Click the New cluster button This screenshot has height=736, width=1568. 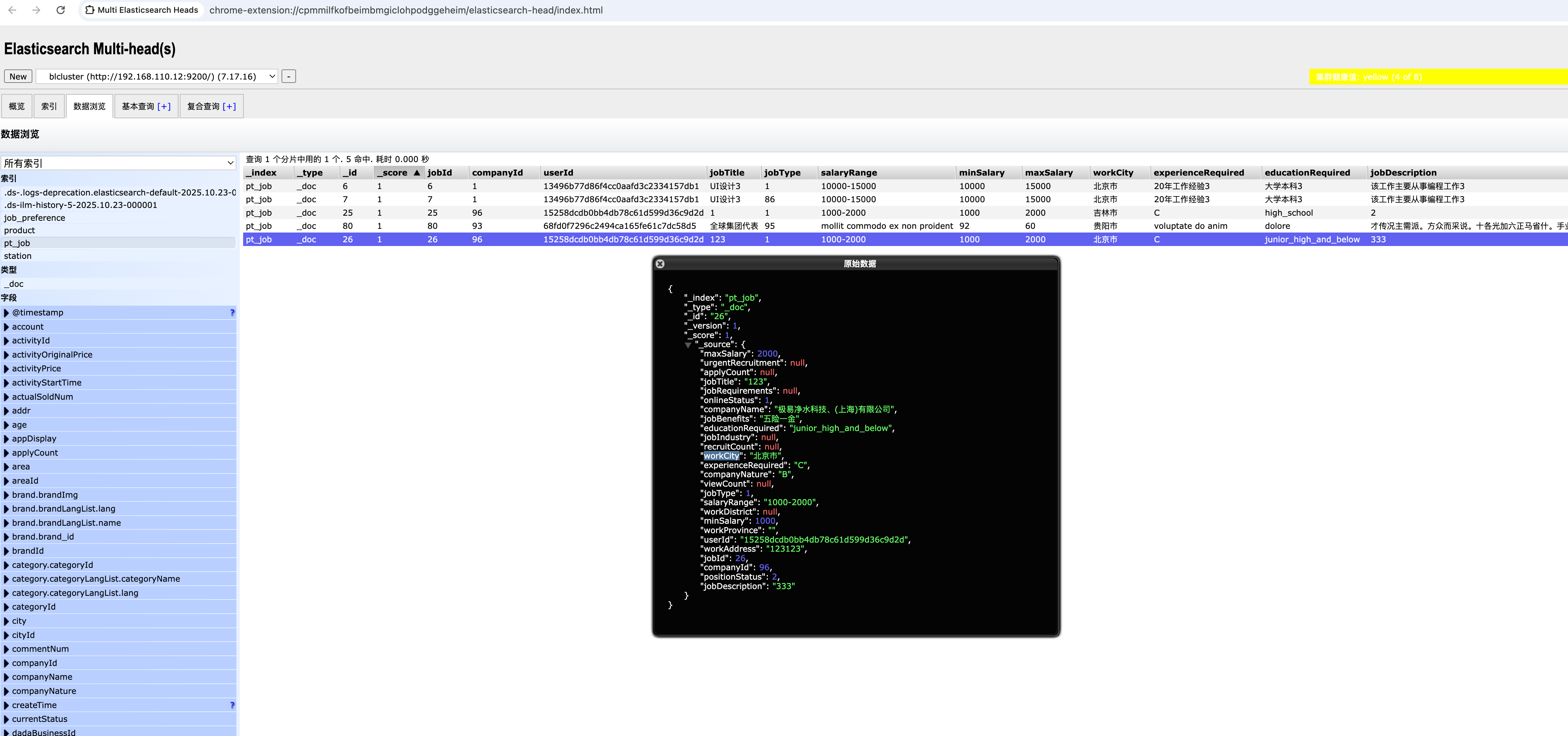pos(18,77)
